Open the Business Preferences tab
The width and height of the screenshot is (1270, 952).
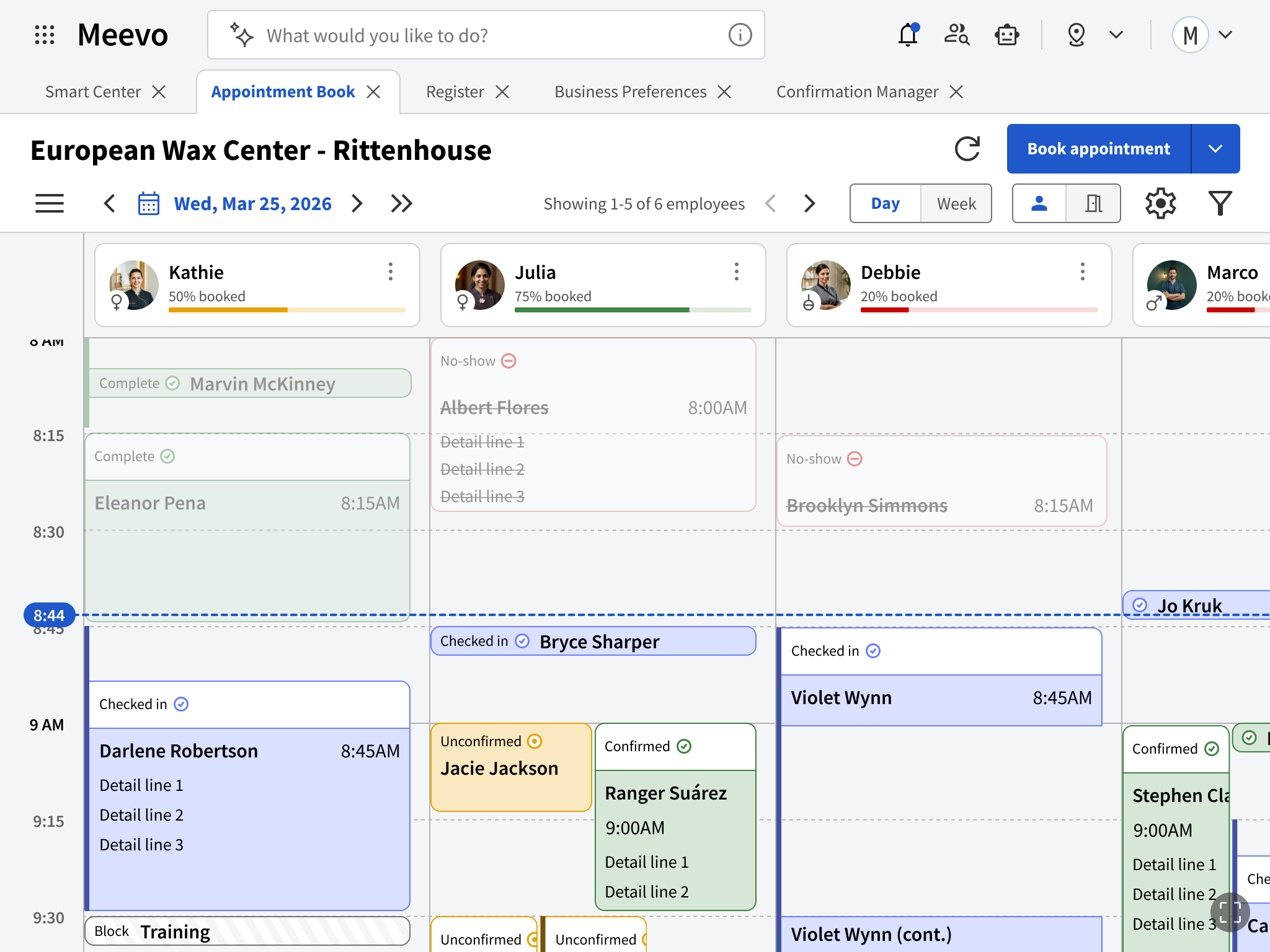tap(631, 92)
